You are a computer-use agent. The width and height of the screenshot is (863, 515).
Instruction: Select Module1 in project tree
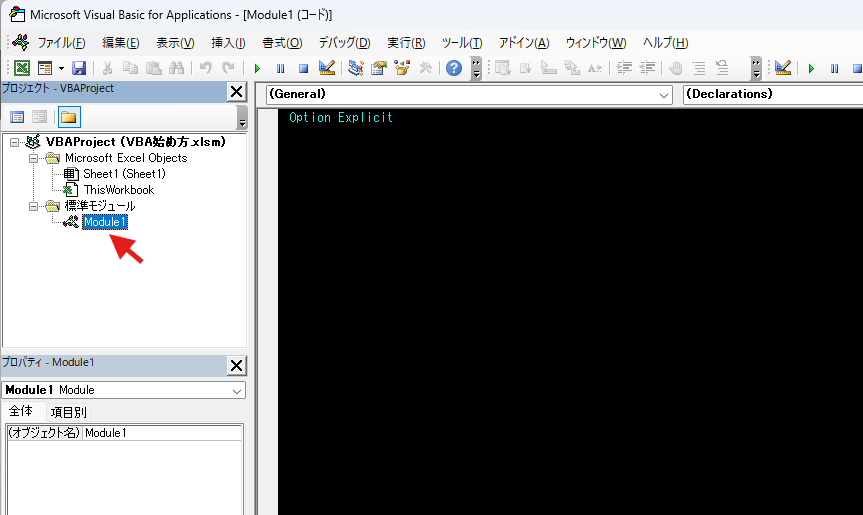click(105, 222)
